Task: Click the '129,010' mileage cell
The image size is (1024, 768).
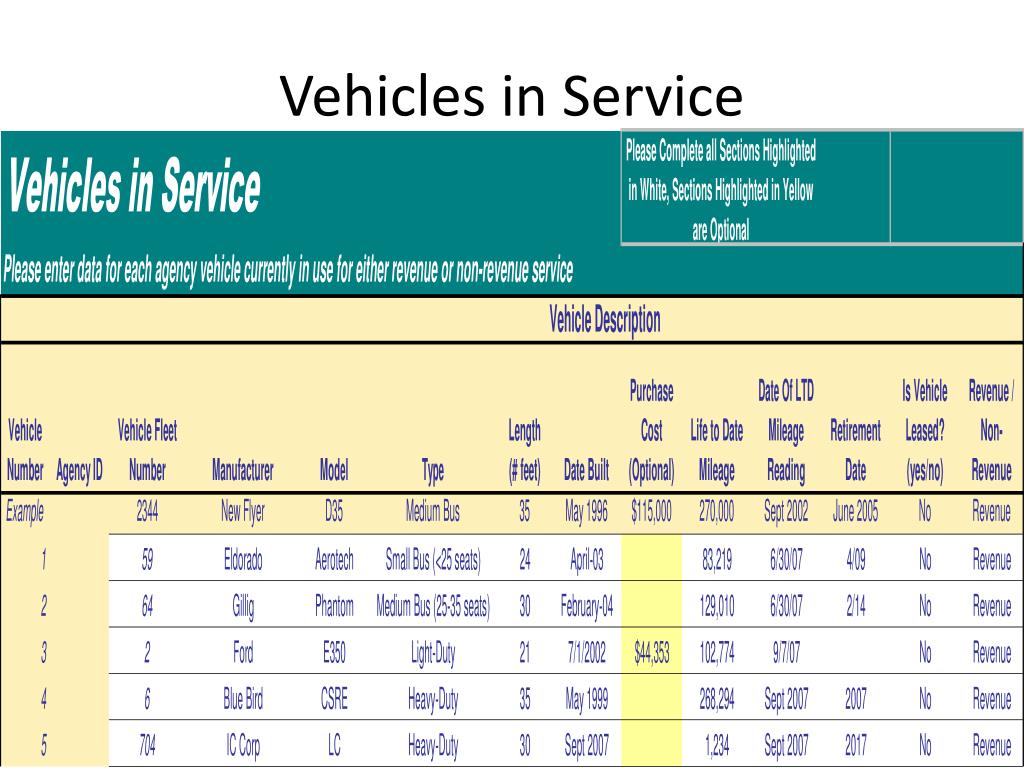Action: click(x=716, y=607)
